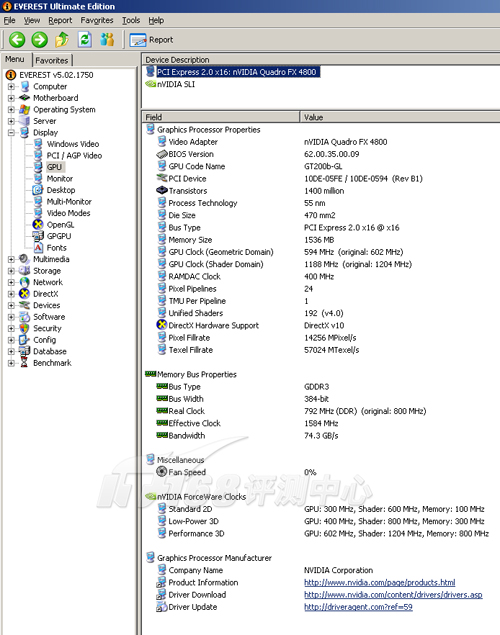This screenshot has width=500, height=635.
Task: Click the Refresh toolbar icon
Action: click(85, 40)
